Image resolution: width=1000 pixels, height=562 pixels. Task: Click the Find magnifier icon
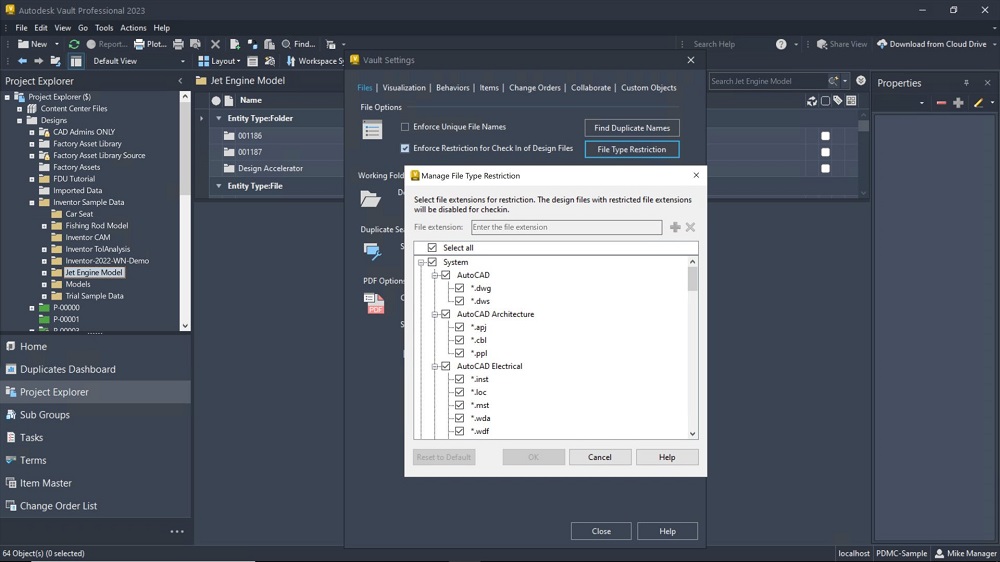point(286,44)
